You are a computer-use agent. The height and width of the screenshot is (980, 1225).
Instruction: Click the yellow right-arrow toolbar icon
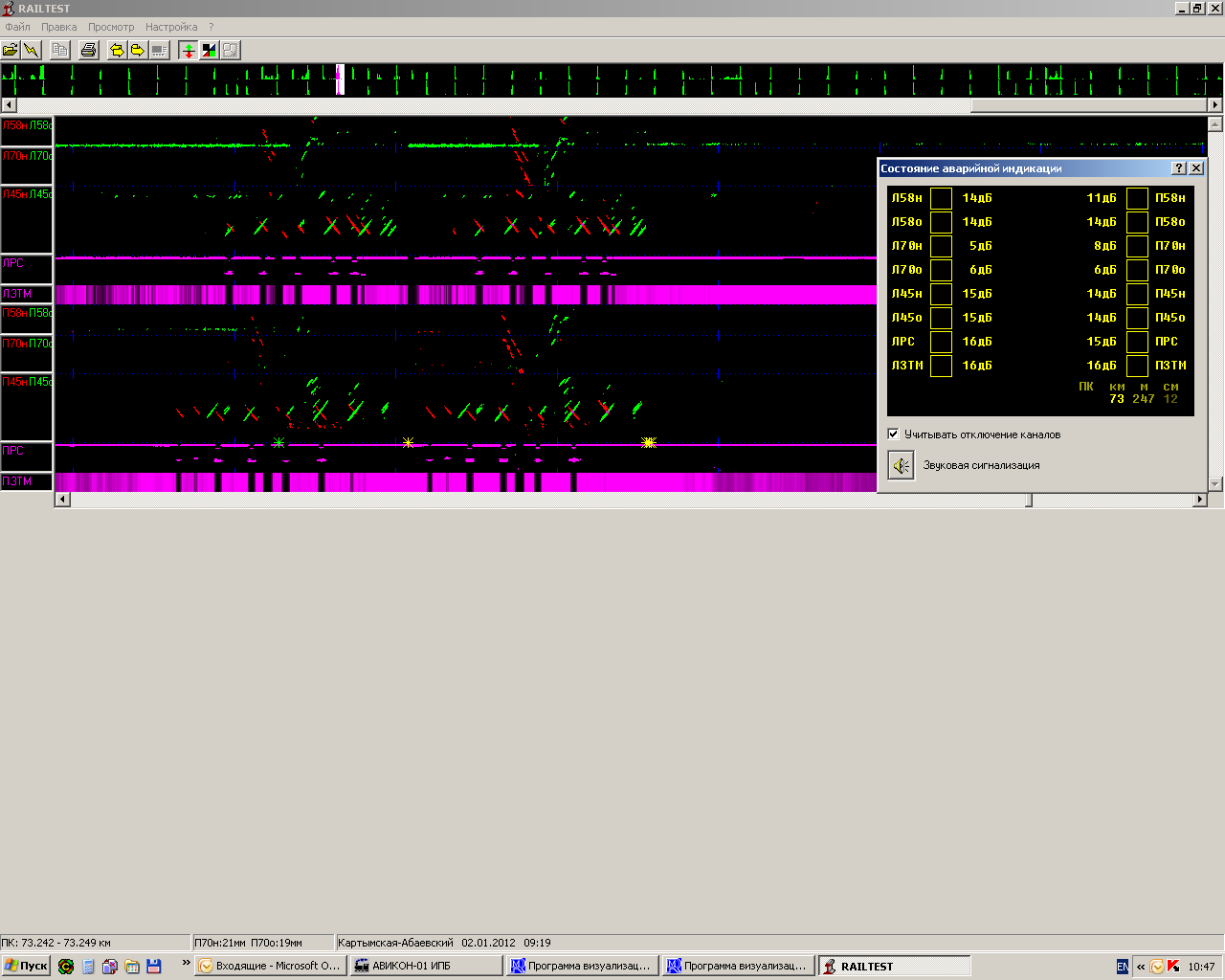(137, 50)
